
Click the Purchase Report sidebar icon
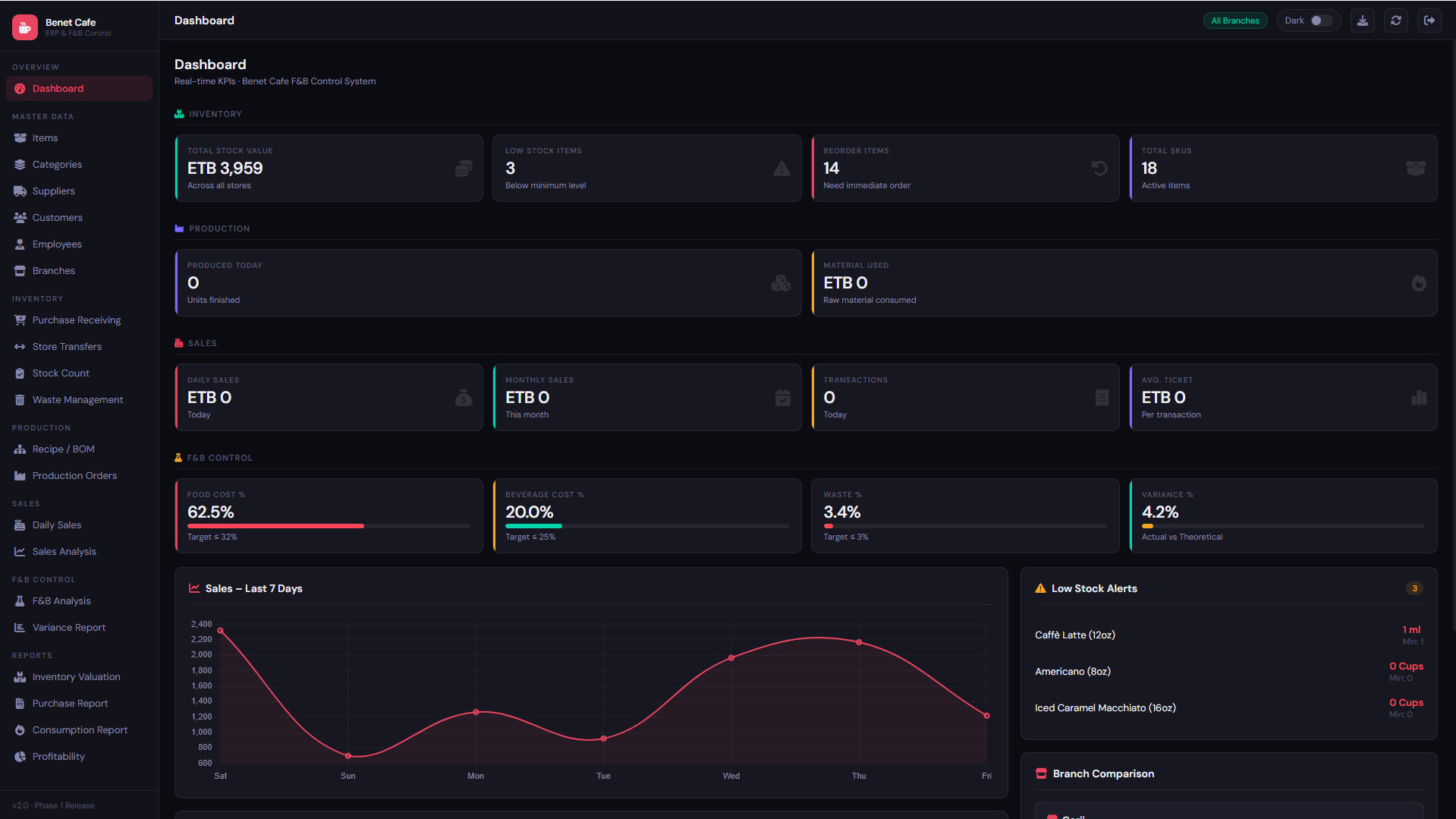point(20,704)
